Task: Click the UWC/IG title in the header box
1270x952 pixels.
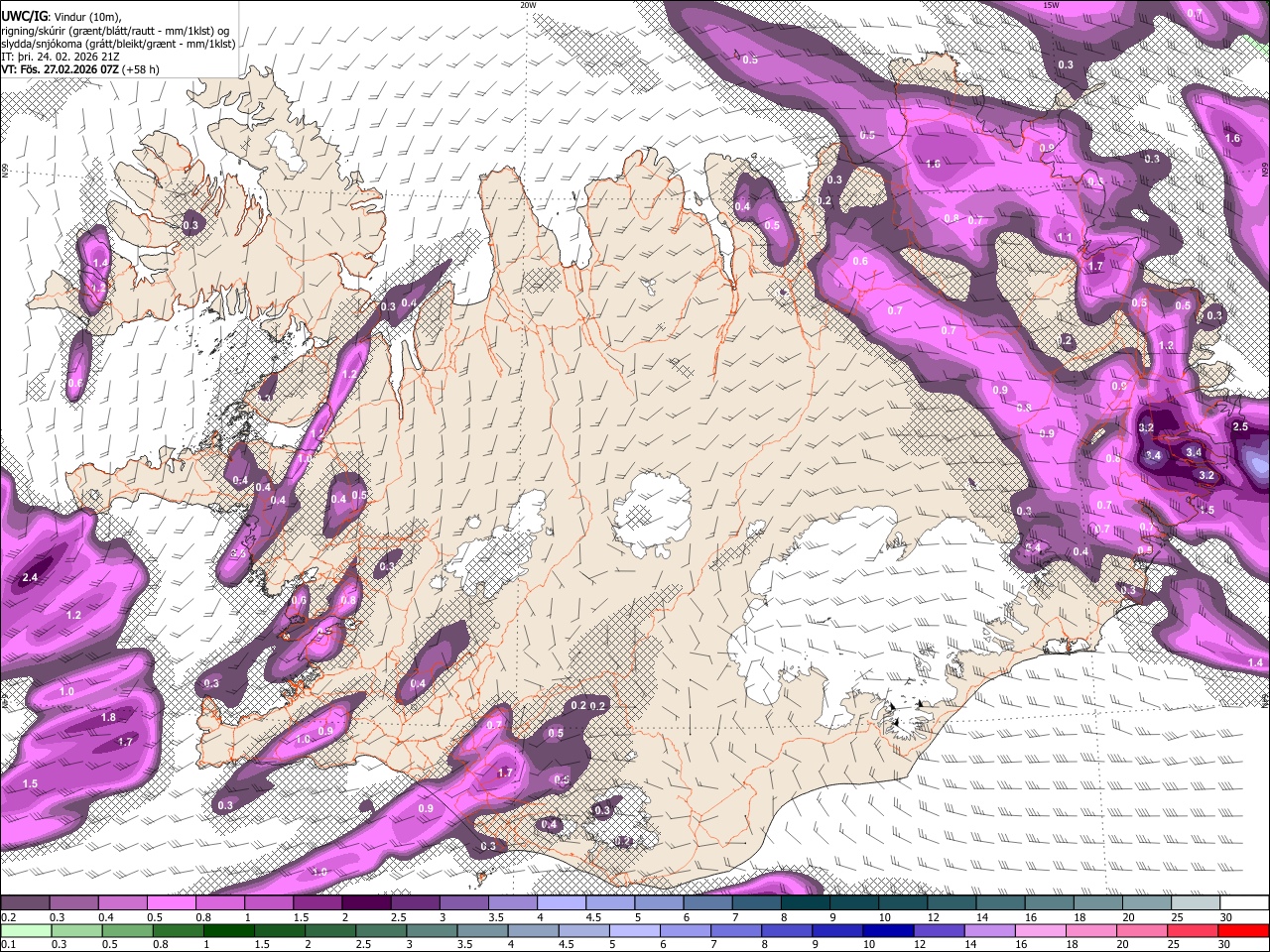Action: coord(24,16)
